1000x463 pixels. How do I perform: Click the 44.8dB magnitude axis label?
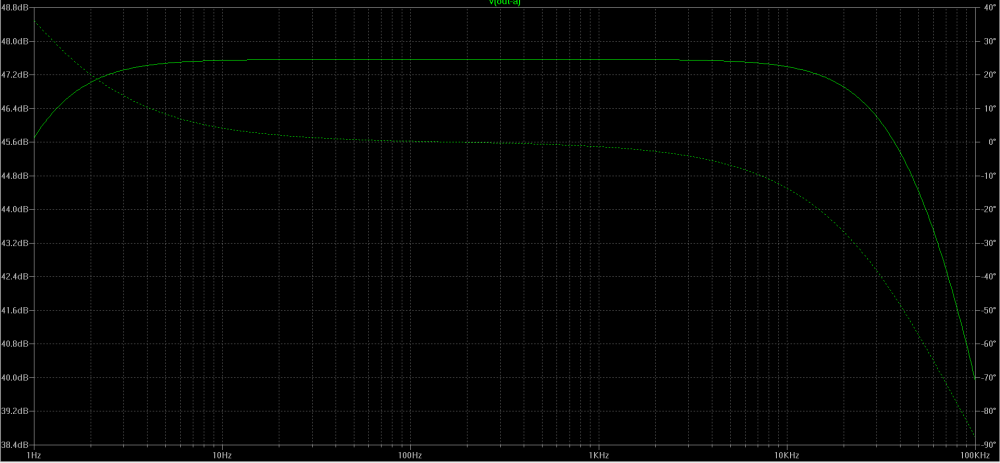(x=16, y=176)
